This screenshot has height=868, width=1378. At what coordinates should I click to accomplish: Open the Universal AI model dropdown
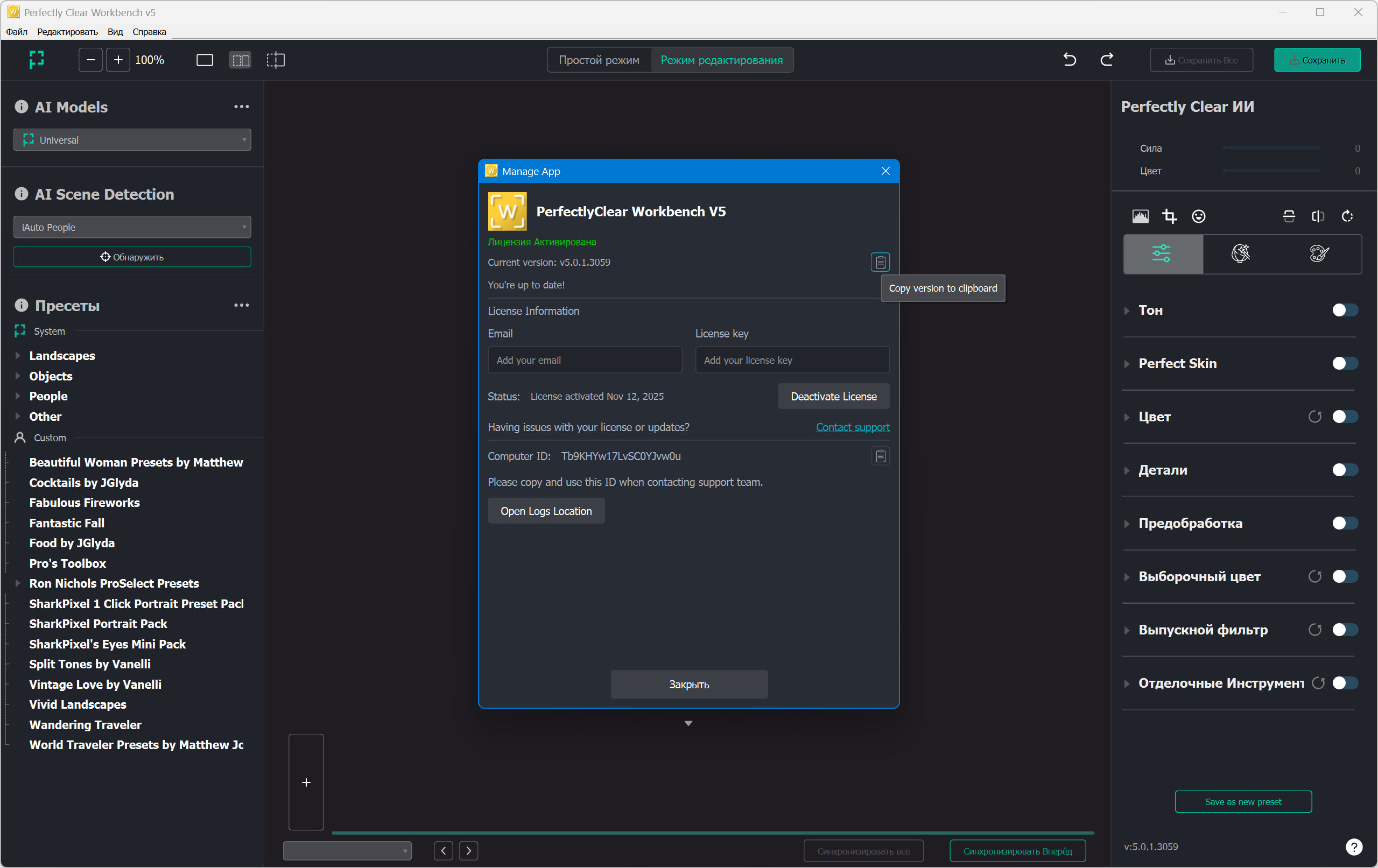point(132,140)
